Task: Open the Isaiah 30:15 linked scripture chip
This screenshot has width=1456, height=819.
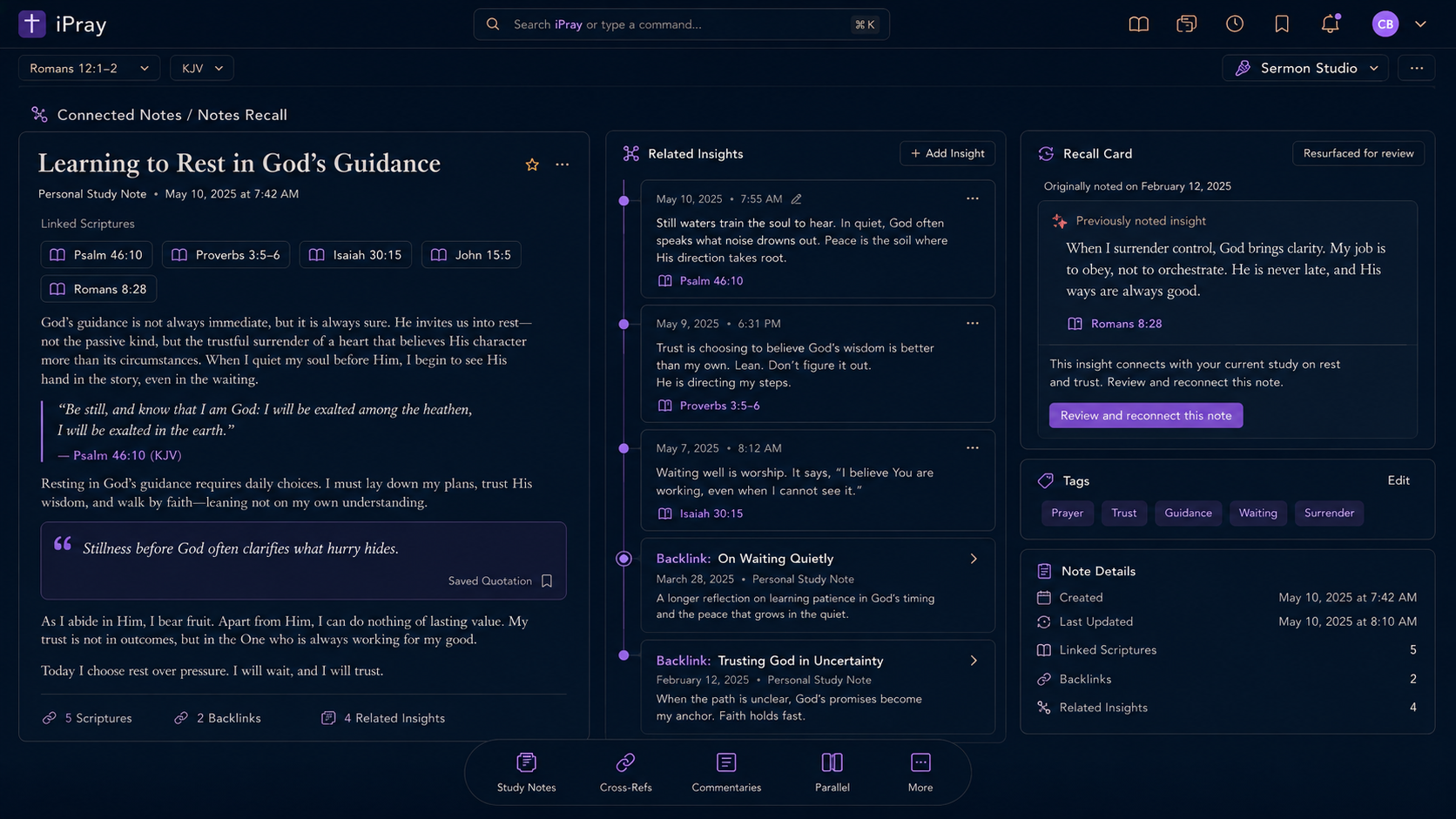Action: pyautogui.click(x=355, y=255)
